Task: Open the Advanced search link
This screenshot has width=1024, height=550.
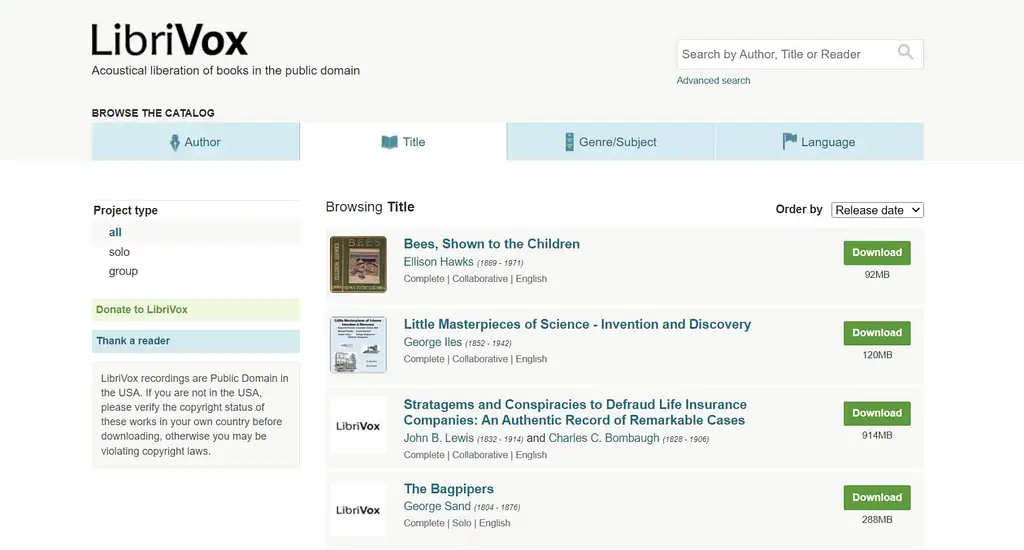Action: click(713, 80)
